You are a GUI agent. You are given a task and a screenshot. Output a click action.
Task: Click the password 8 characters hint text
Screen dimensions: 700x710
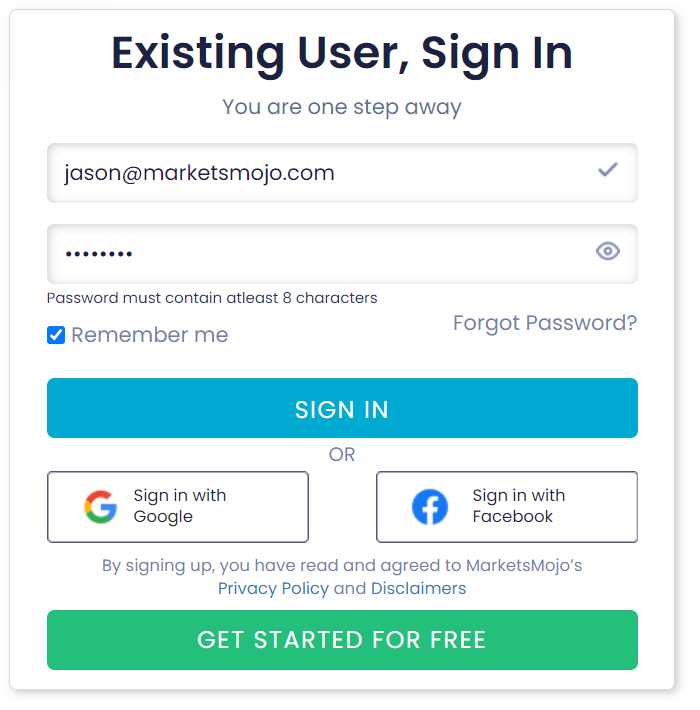pyautogui.click(x=212, y=298)
